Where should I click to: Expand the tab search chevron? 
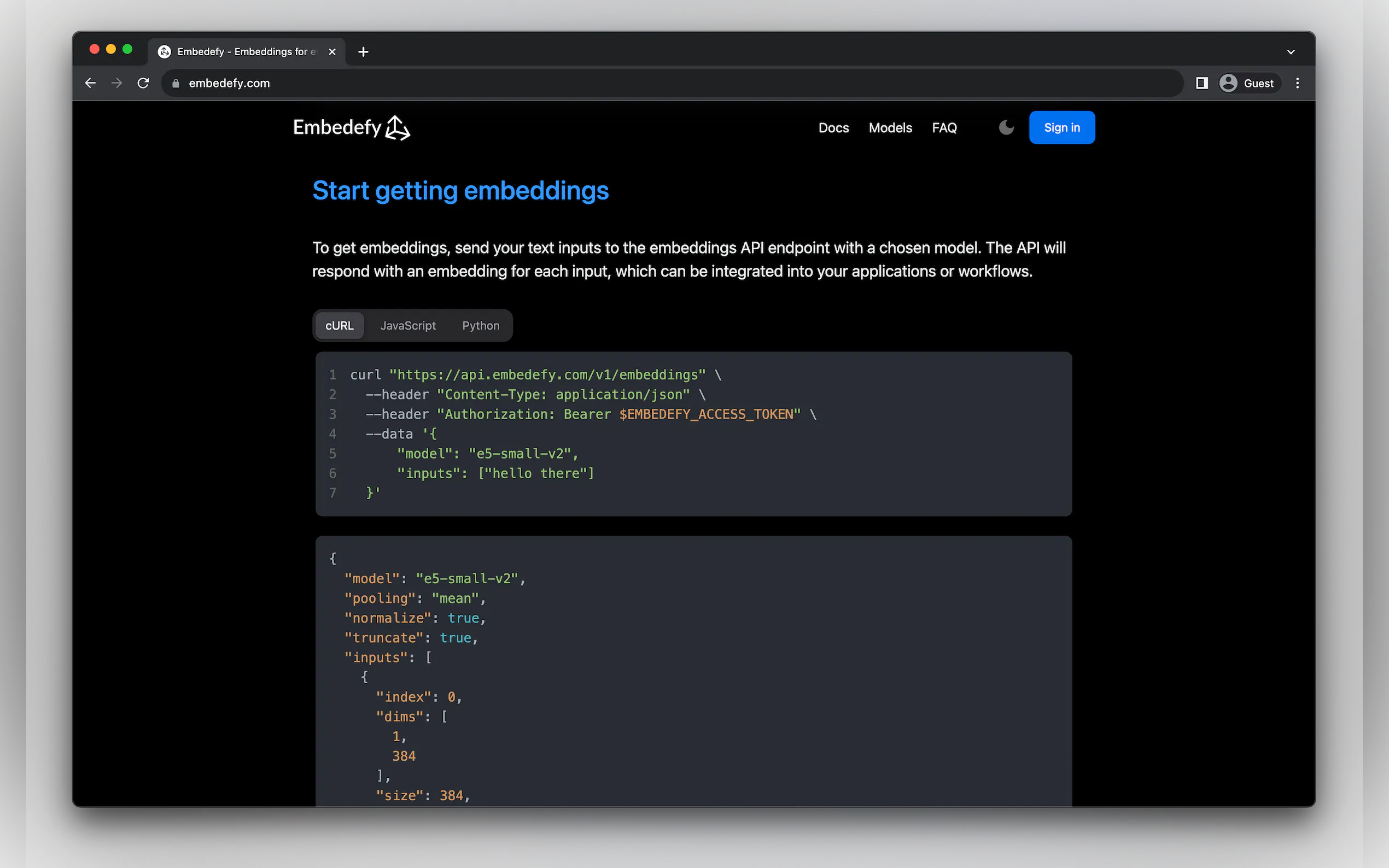coord(1291,52)
